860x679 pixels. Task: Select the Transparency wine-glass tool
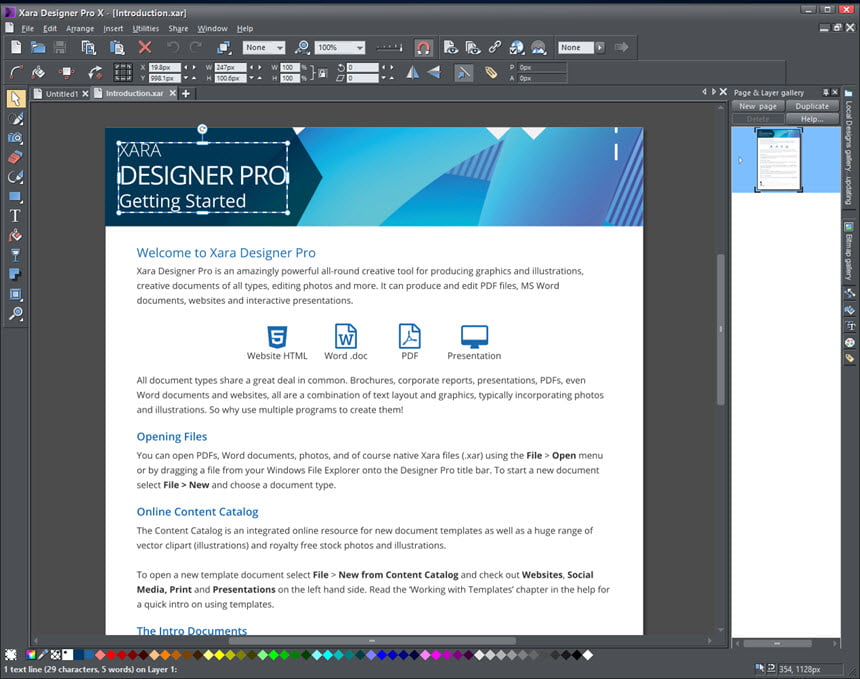click(15, 255)
